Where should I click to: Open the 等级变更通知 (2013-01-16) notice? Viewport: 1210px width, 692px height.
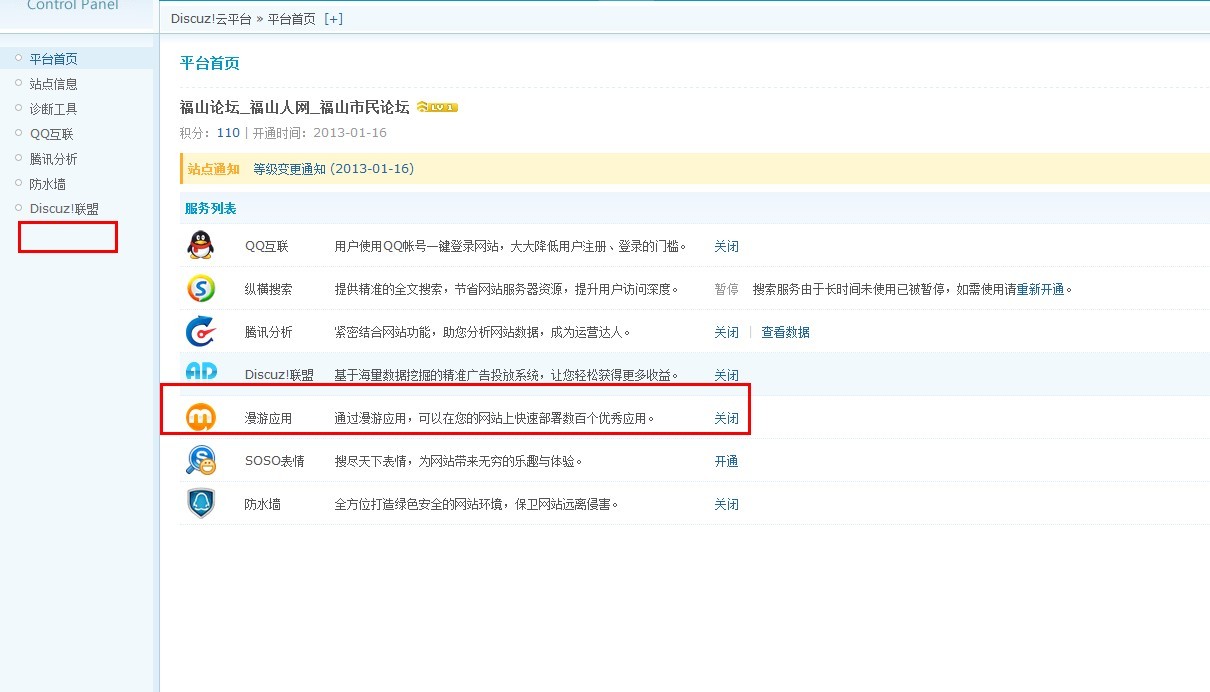tap(333, 169)
